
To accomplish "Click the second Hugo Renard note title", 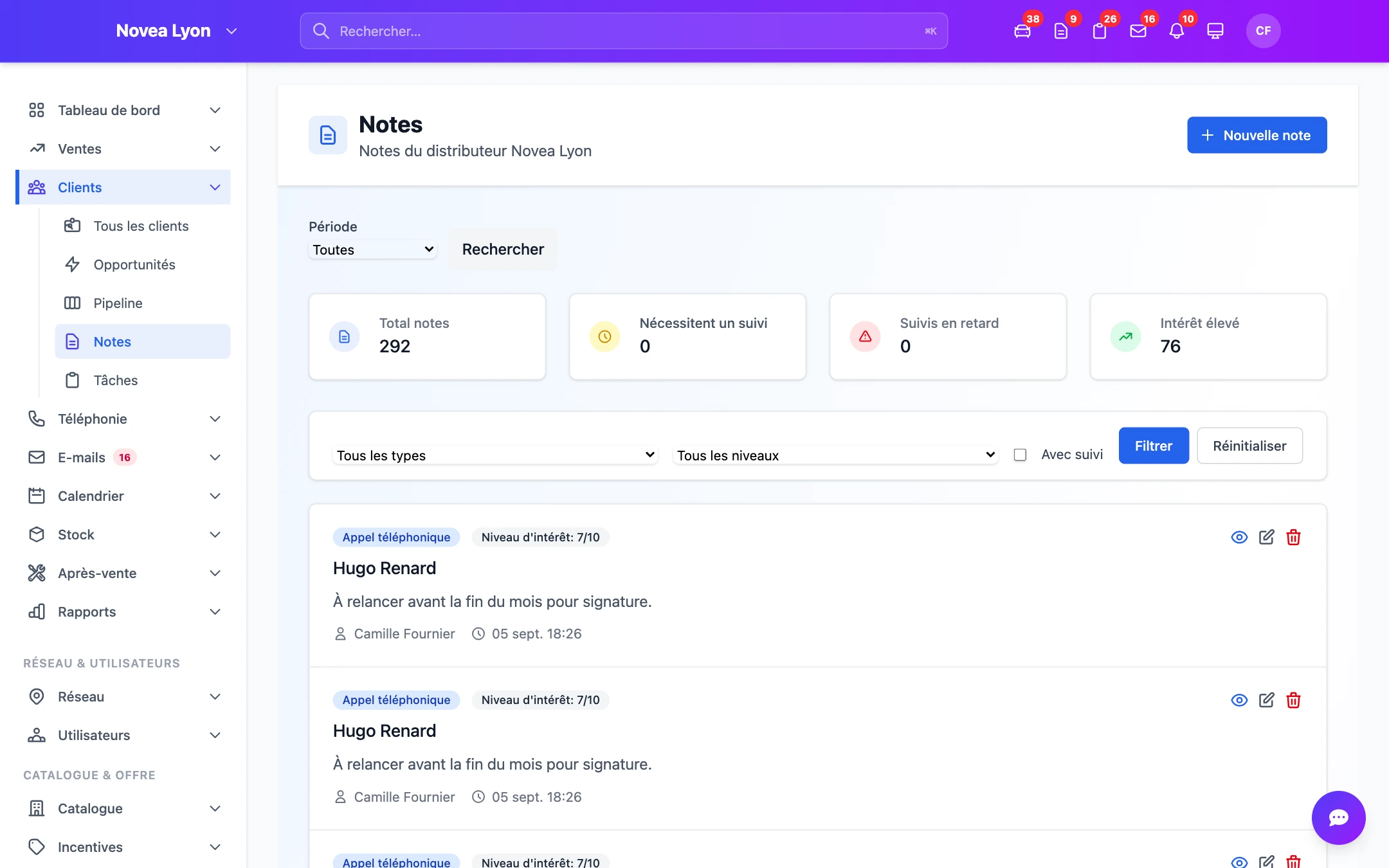I will (x=385, y=731).
